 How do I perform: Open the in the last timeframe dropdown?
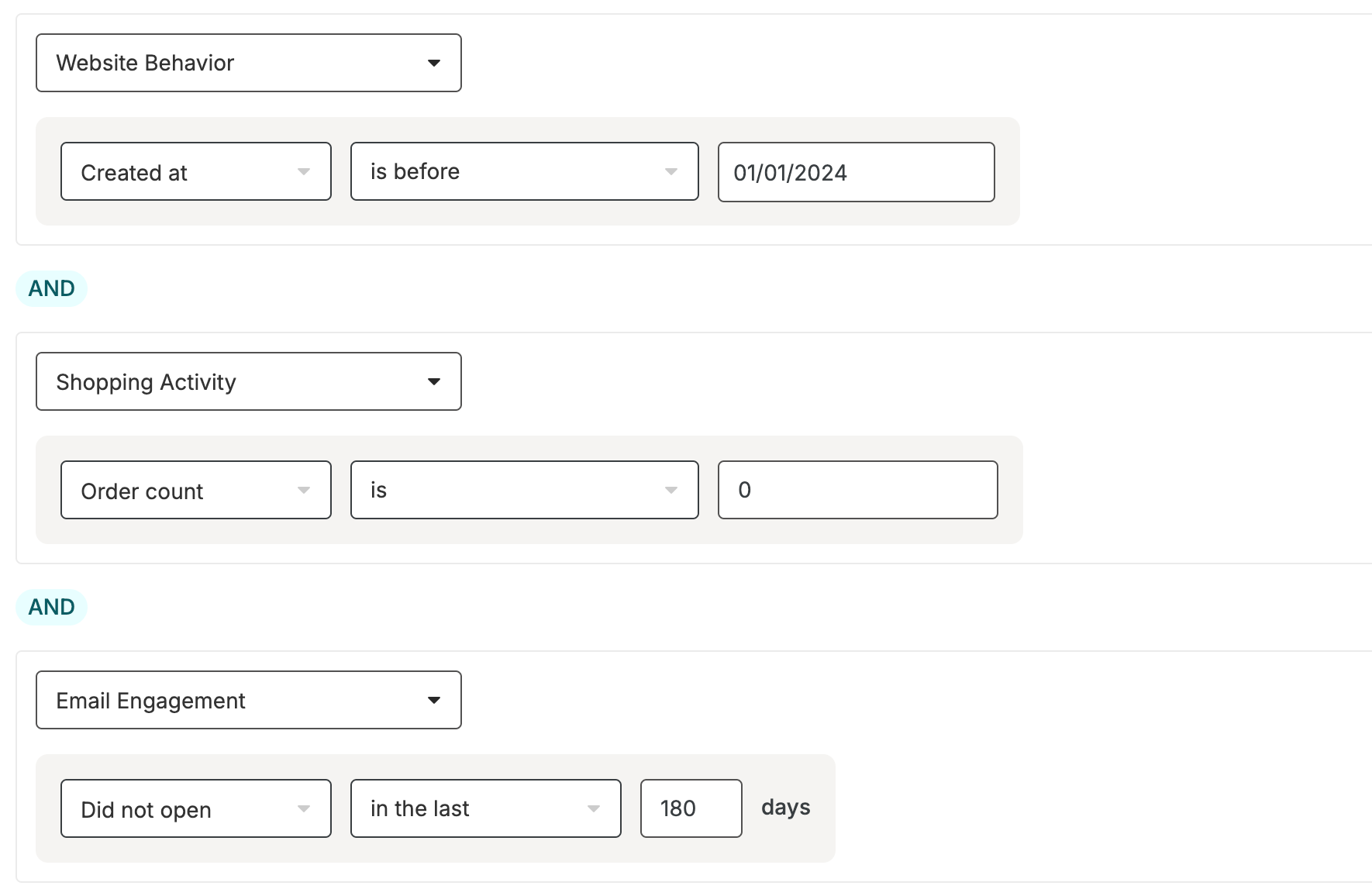486,808
